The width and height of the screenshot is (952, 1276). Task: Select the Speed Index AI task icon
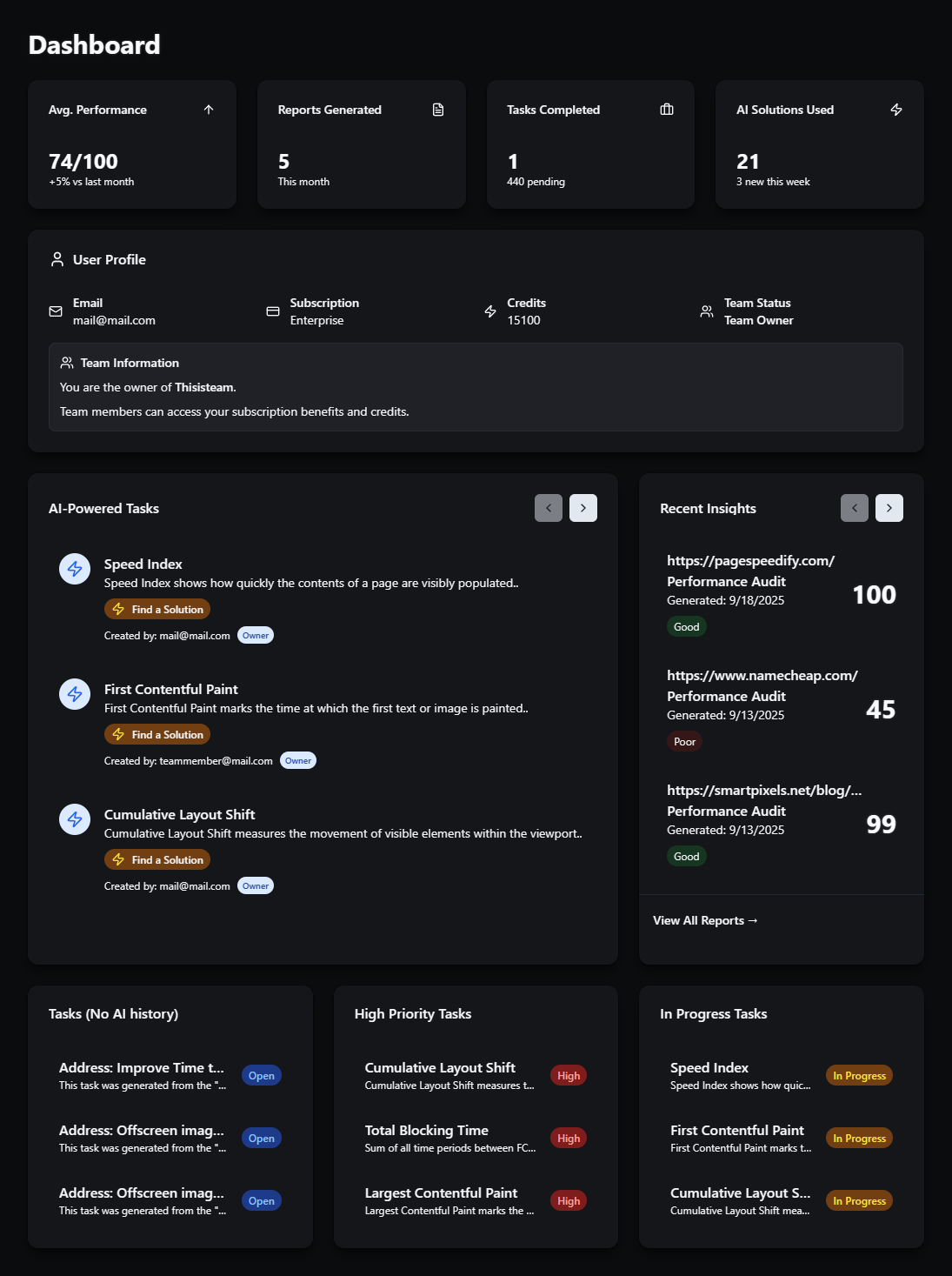tap(74, 569)
